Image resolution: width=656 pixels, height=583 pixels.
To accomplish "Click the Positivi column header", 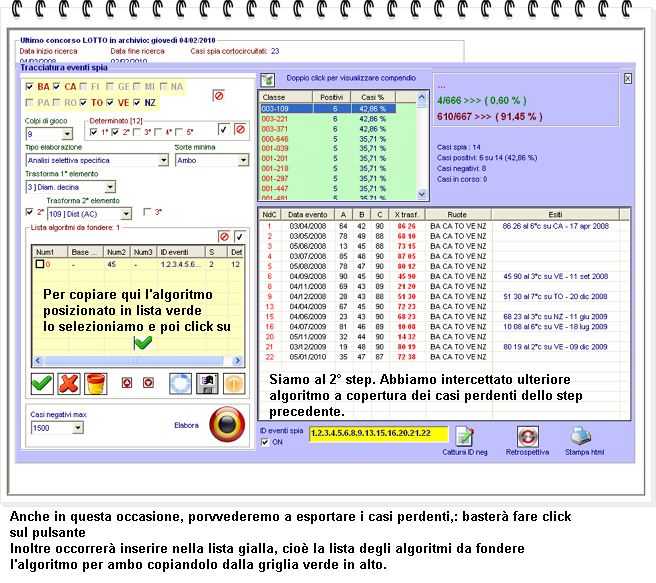I will coord(331,97).
